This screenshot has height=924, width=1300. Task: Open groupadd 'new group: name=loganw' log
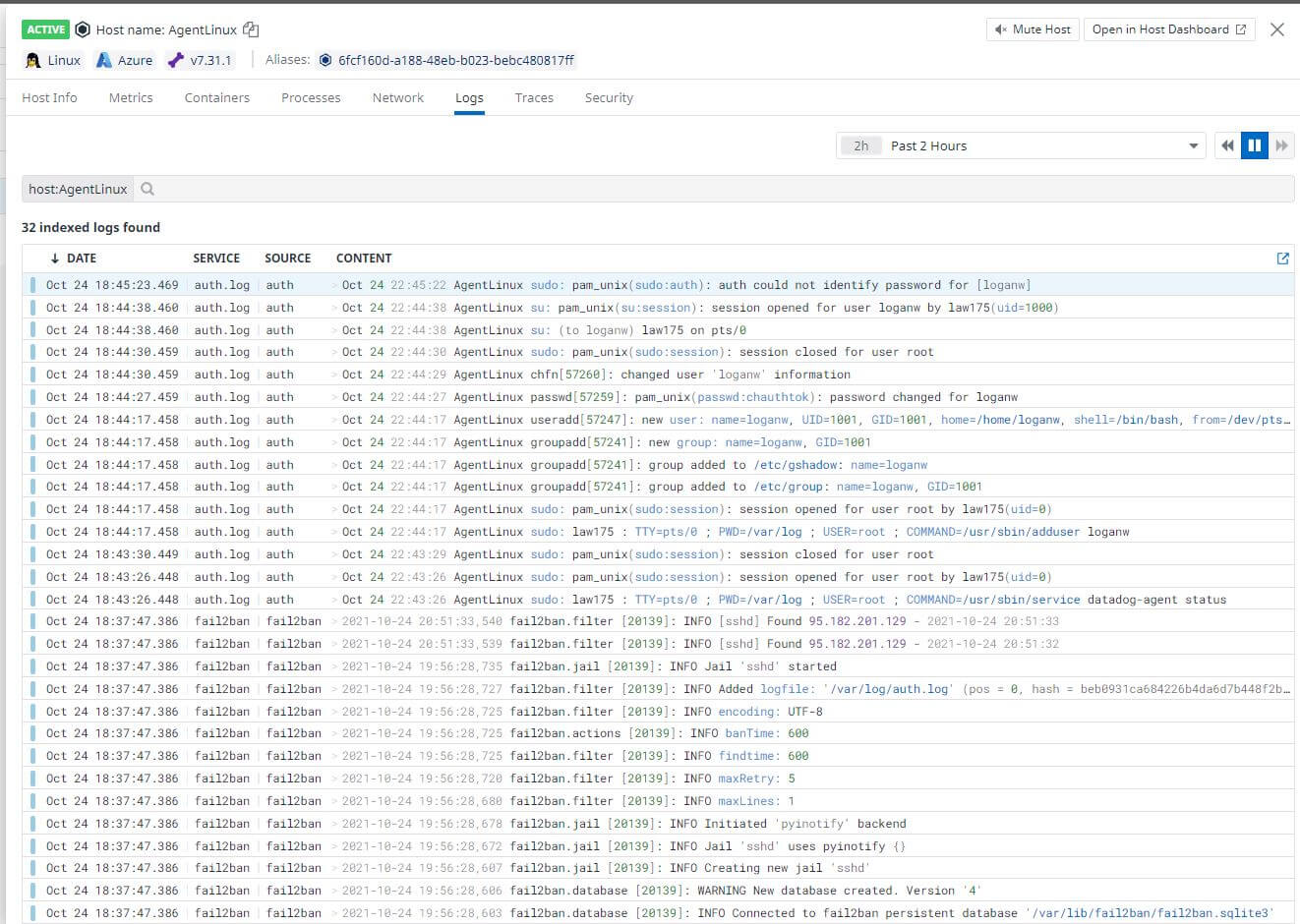[658, 442]
